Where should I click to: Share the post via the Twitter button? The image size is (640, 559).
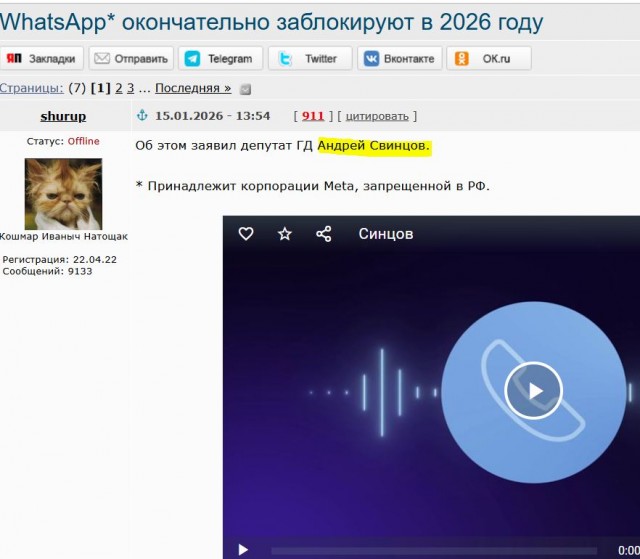310,58
